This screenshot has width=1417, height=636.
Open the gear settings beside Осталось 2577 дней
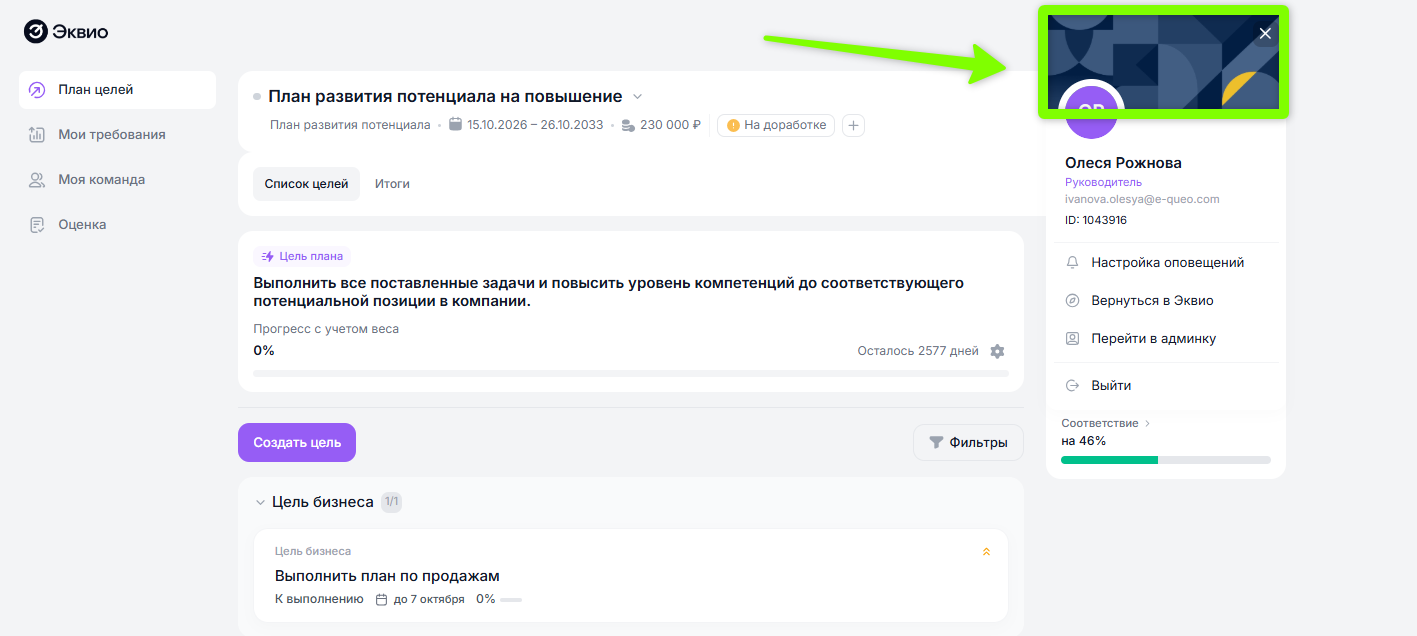[997, 351]
